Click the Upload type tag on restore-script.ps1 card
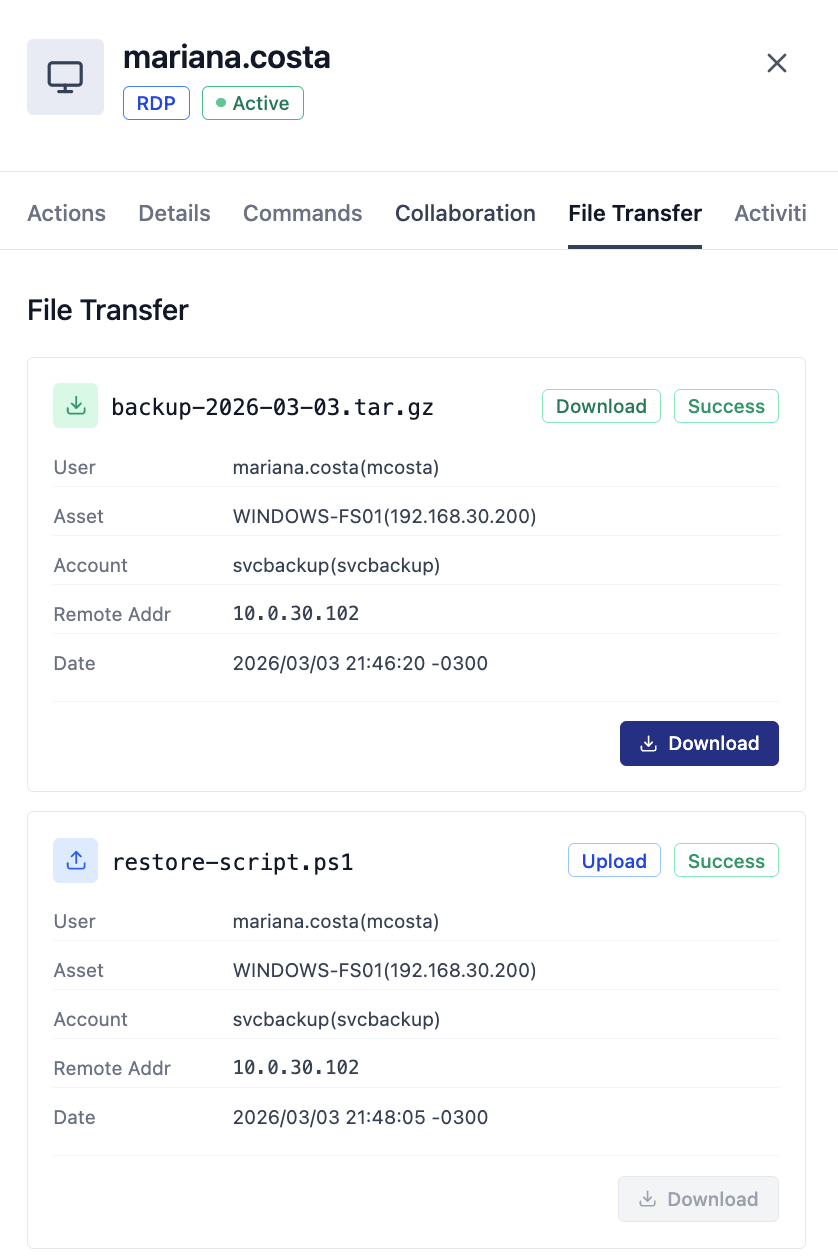The height and width of the screenshot is (1260, 838). (614, 861)
